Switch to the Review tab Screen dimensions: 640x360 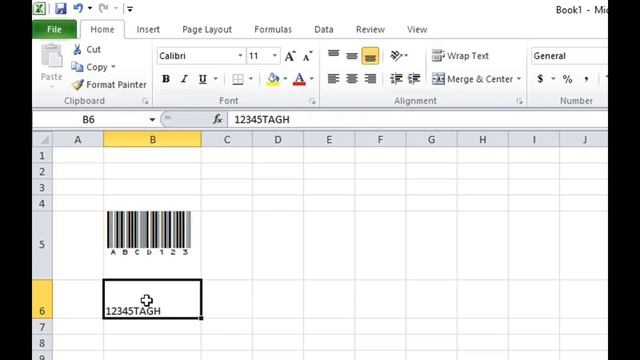click(370, 29)
